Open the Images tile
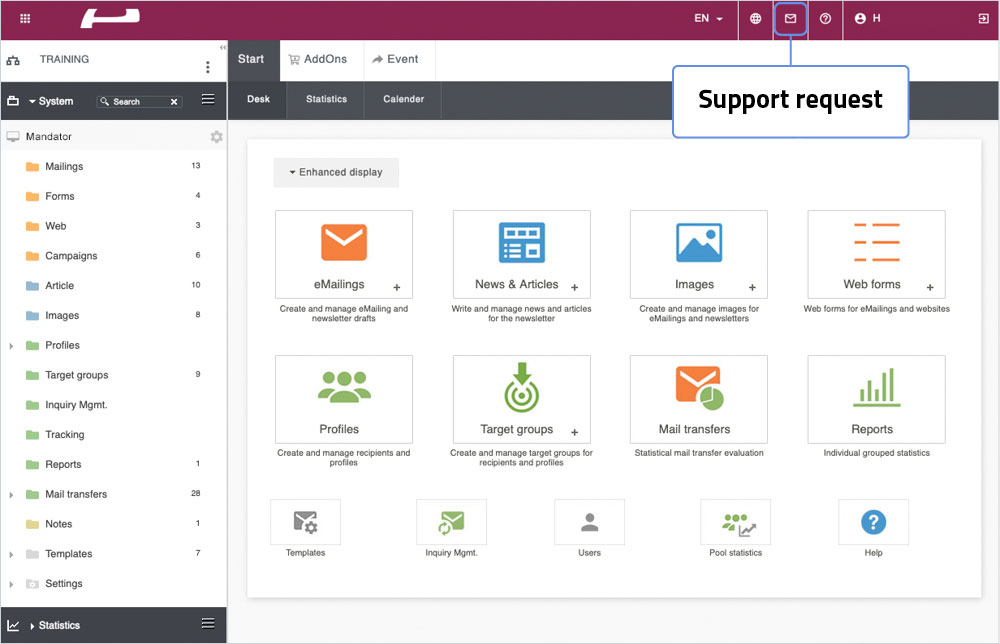1000x644 pixels. click(698, 254)
